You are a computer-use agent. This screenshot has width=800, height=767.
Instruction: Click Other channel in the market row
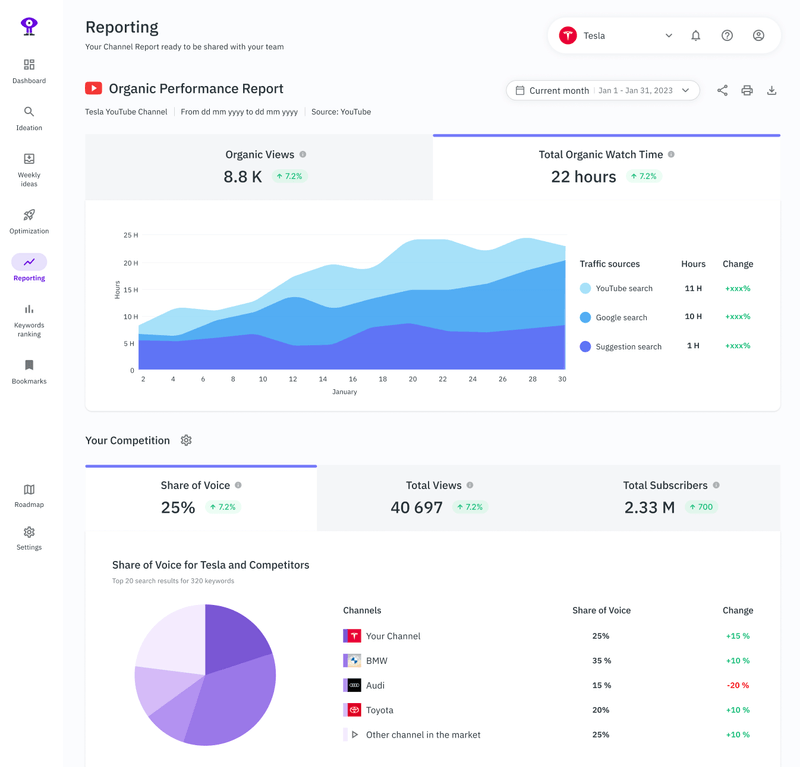[548, 734]
